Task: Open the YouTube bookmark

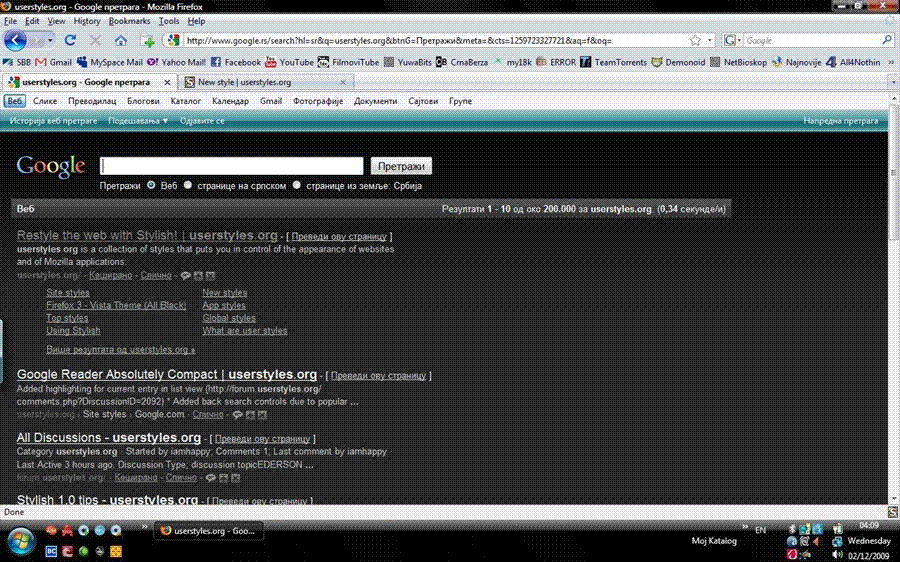Action: [x=289, y=62]
